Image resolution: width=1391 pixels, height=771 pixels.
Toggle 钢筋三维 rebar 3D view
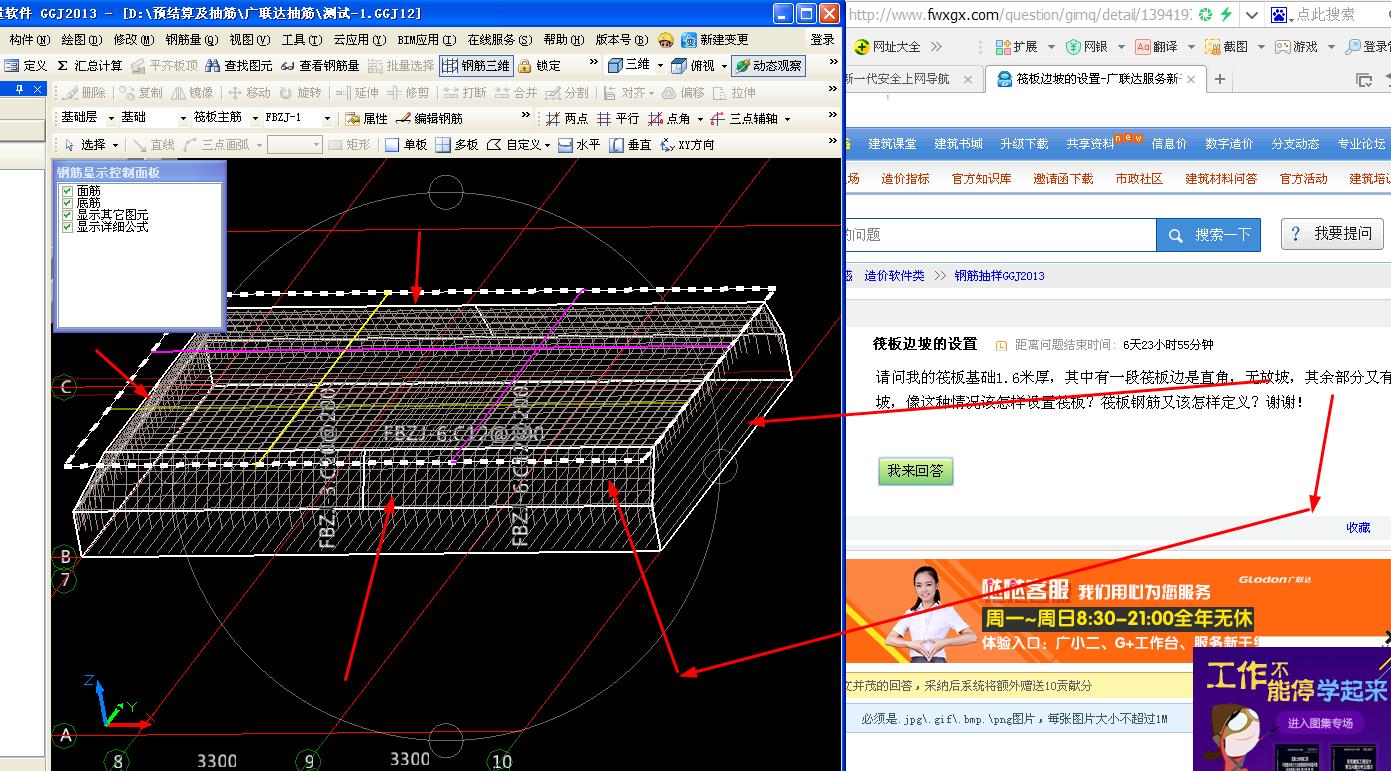[x=476, y=65]
